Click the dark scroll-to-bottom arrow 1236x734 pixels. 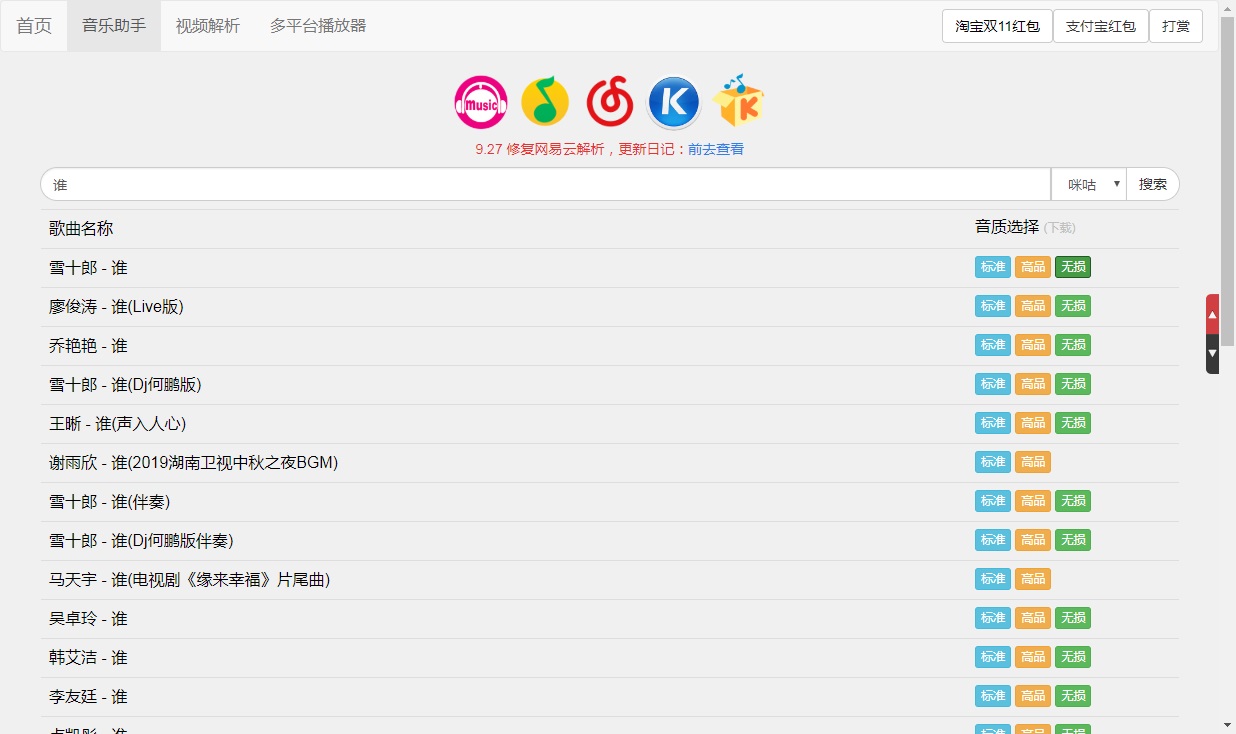(1212, 353)
